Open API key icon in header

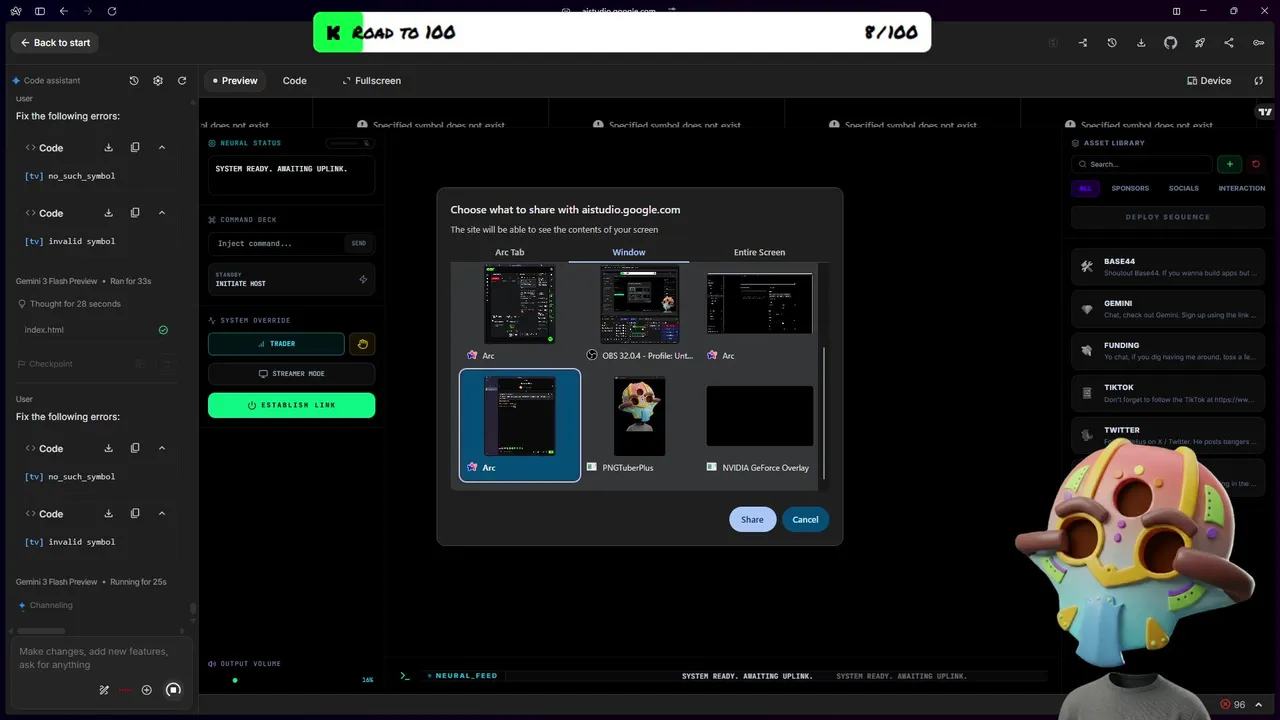point(1259,43)
